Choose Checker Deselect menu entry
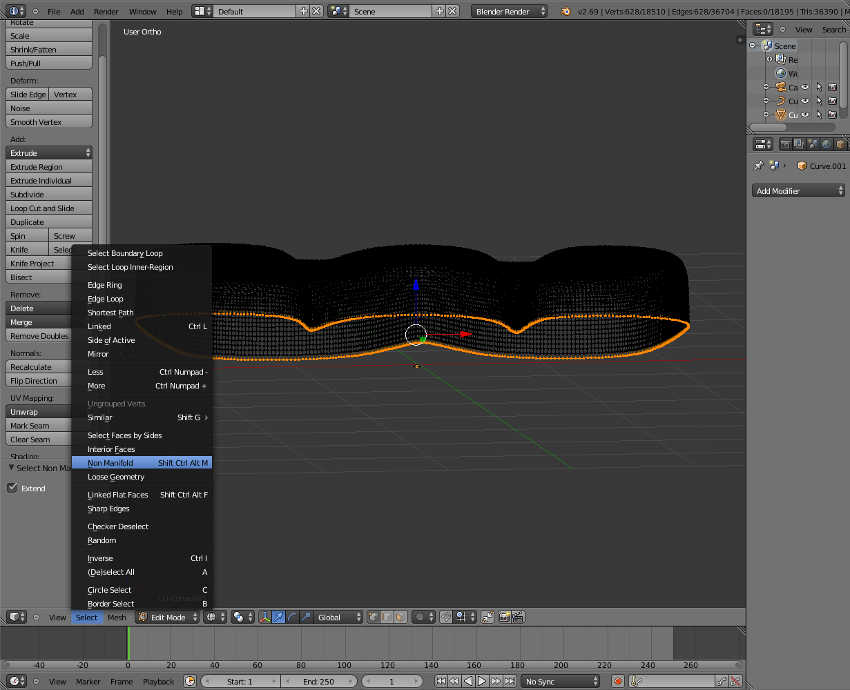This screenshot has width=850, height=690. pos(142,526)
